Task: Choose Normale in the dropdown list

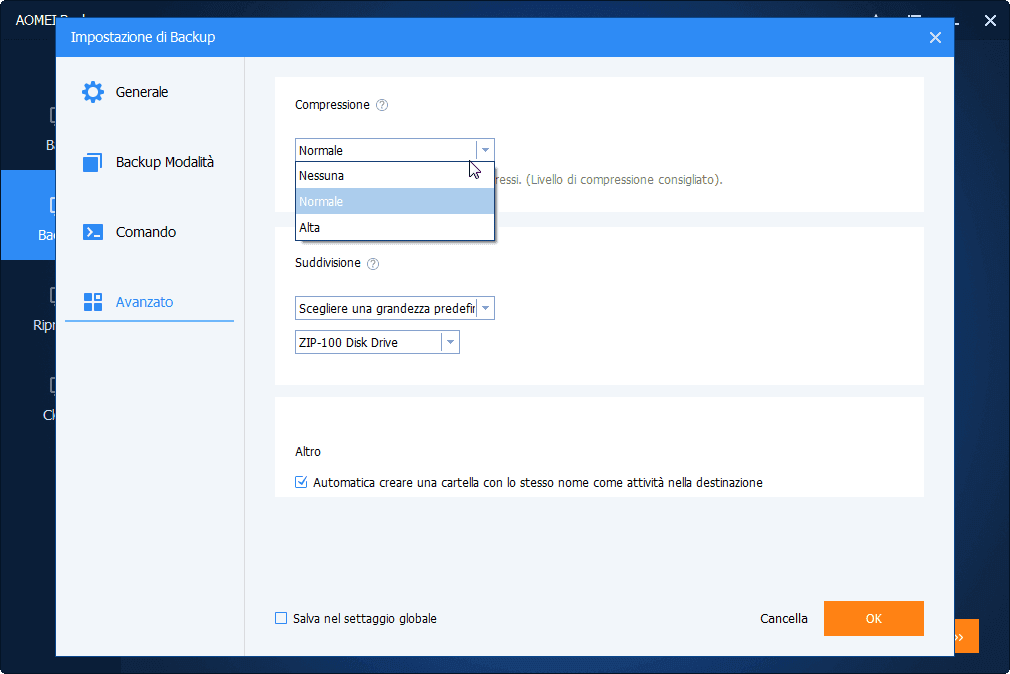Action: tap(395, 201)
